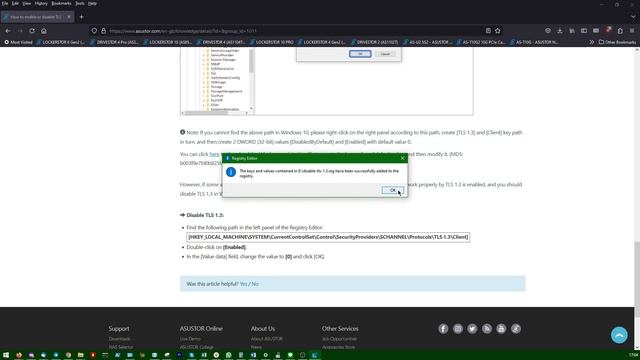Open the History menu
Viewport: 640px width, 360px height.
41,3
